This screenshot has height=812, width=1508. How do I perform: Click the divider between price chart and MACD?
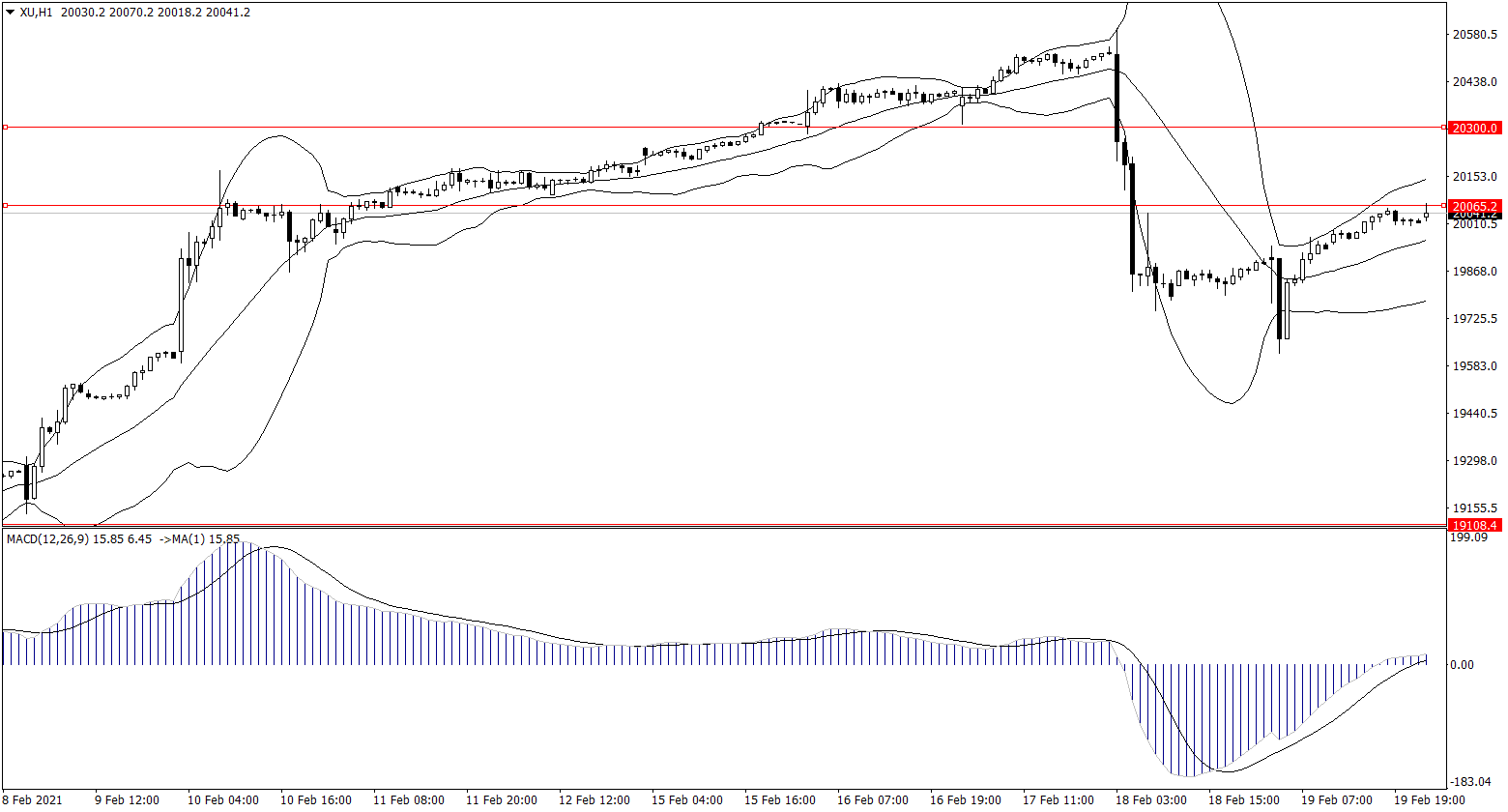(723, 529)
